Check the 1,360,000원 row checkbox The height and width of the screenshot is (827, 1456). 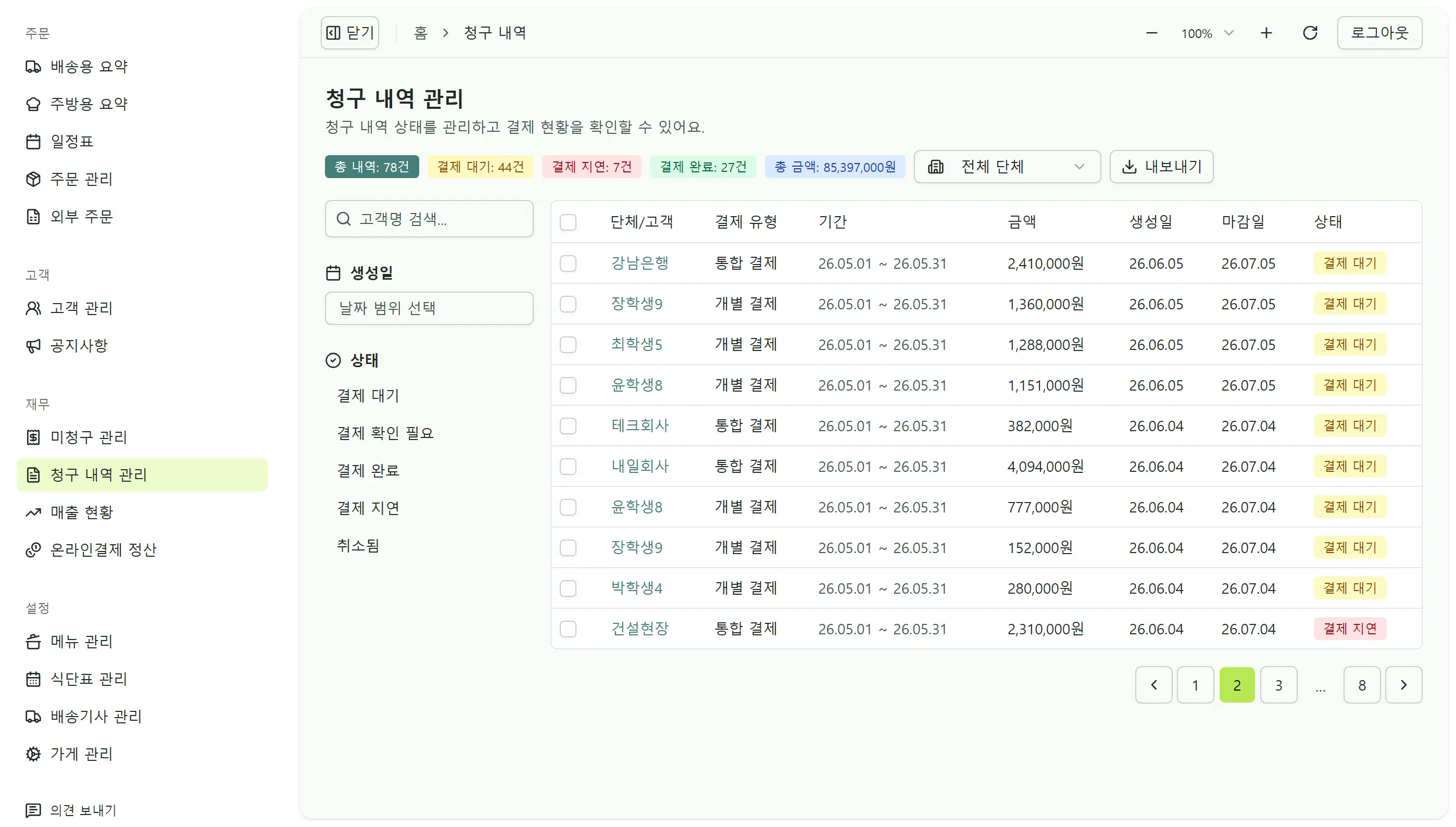click(x=568, y=305)
